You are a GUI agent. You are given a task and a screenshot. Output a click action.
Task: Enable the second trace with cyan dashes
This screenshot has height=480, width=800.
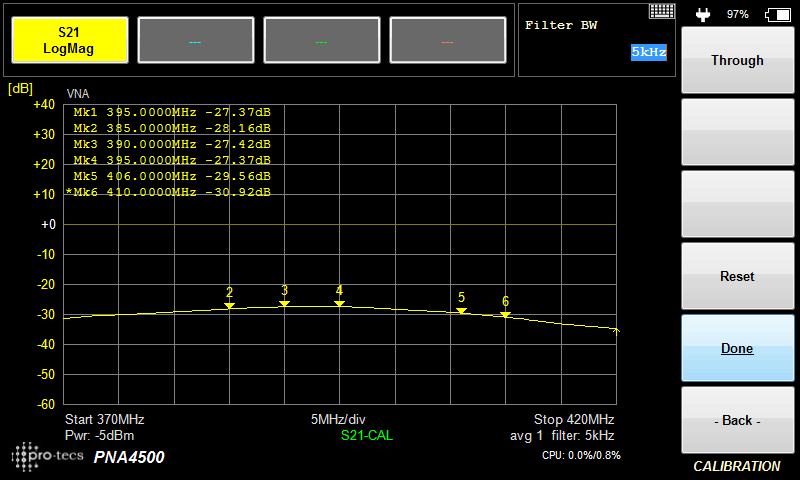tap(195, 41)
